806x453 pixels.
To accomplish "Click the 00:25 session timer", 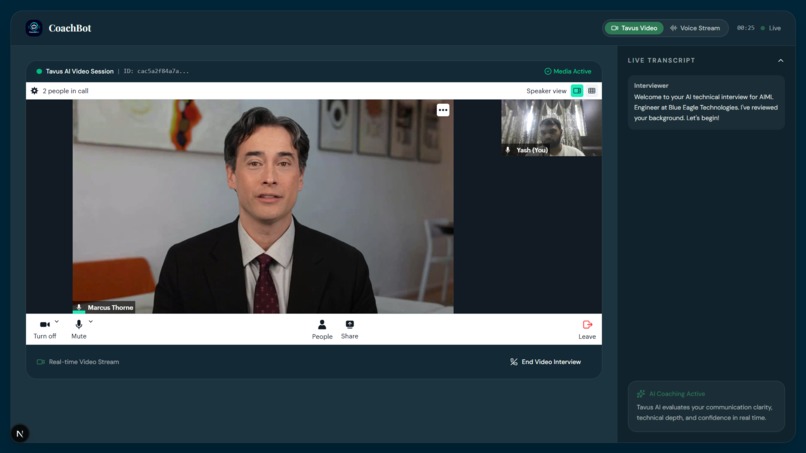I will 745,28.
